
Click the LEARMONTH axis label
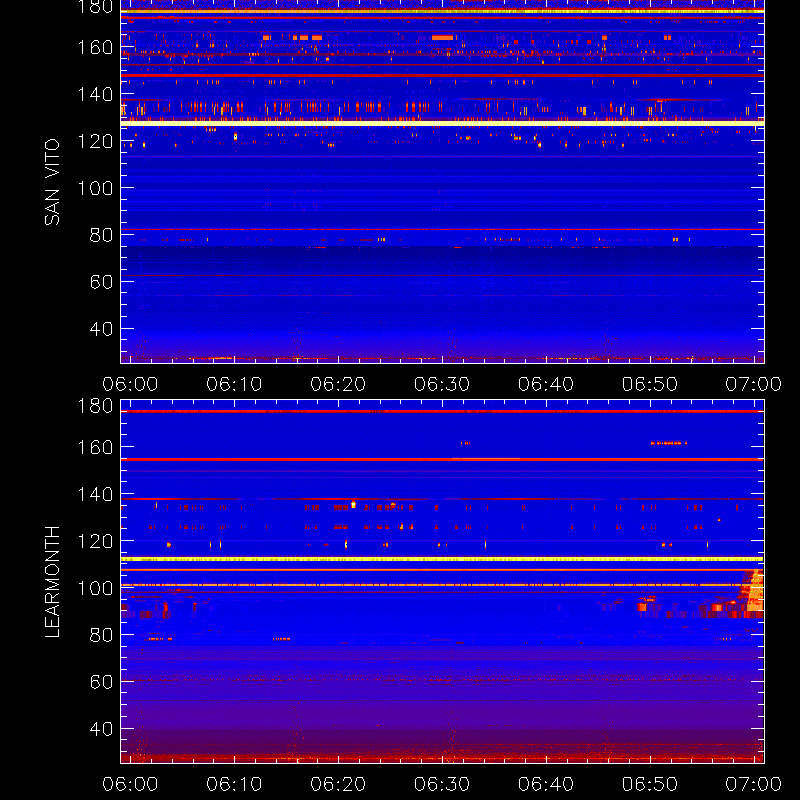pos(52,582)
